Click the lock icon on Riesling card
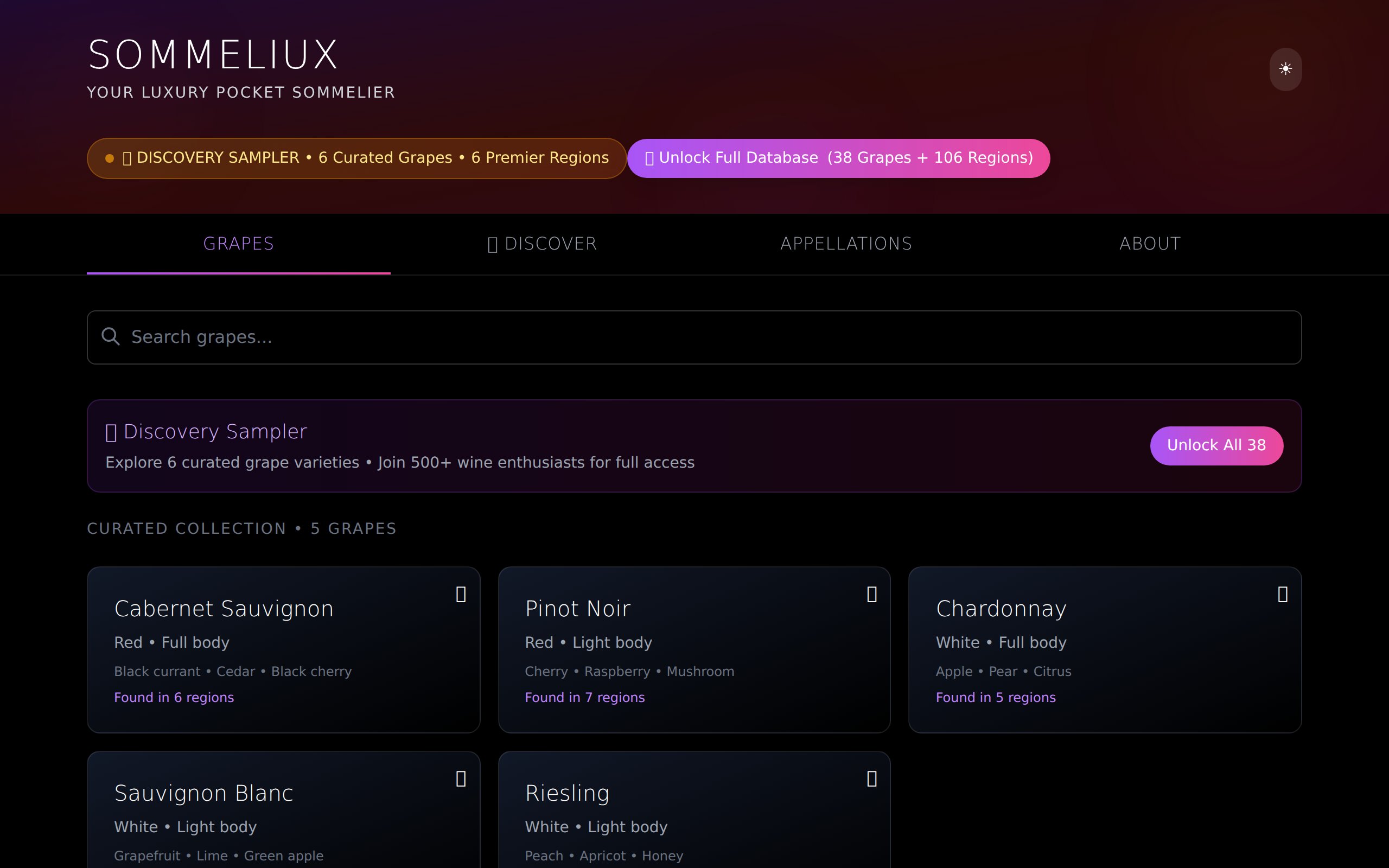The width and height of the screenshot is (1389, 868). pyautogui.click(x=872, y=778)
